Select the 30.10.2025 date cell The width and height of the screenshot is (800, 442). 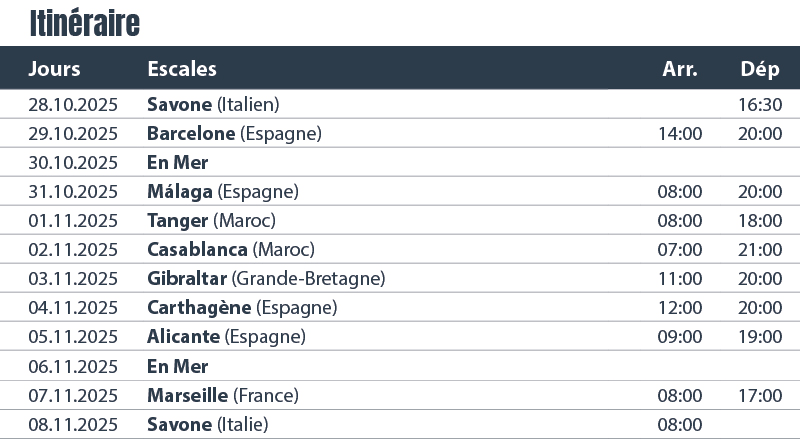pyautogui.click(x=73, y=162)
